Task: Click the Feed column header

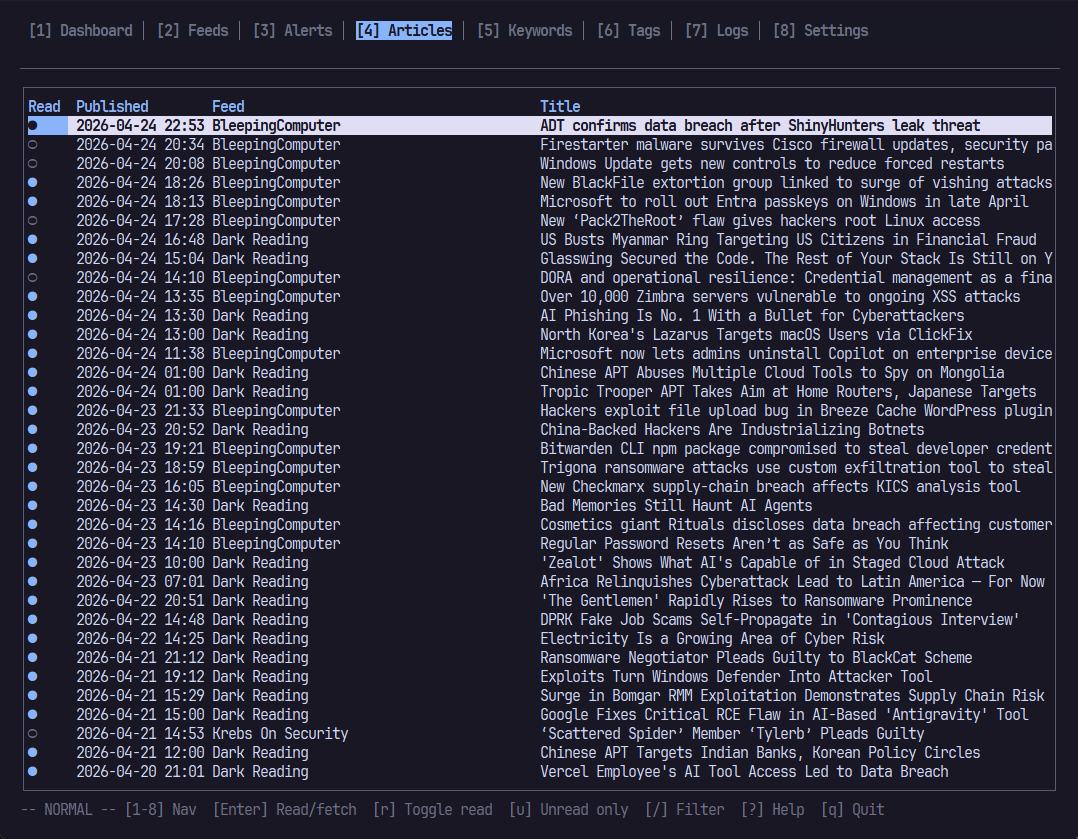Action: 228,107
